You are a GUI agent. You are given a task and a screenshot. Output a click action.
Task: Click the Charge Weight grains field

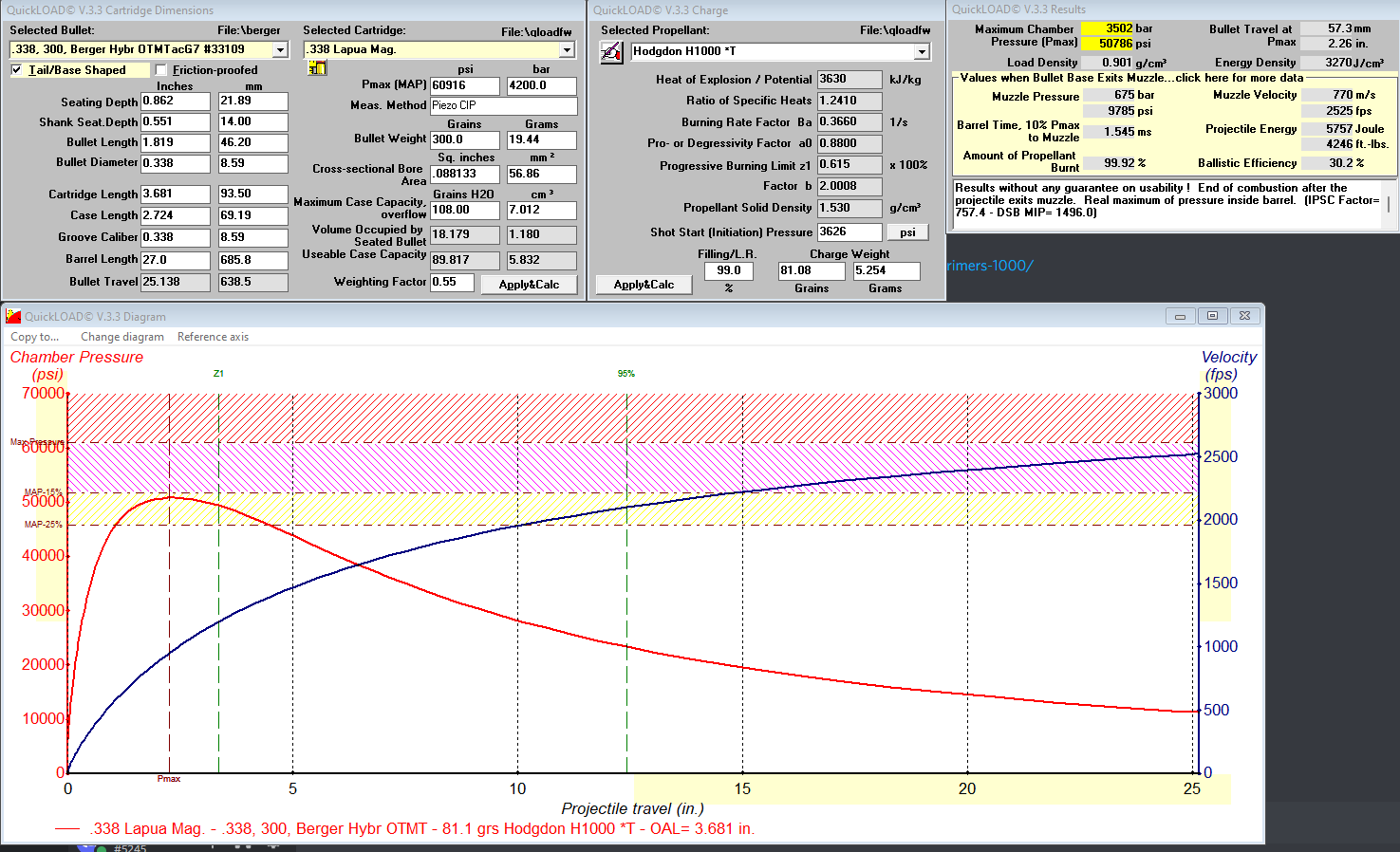click(812, 270)
